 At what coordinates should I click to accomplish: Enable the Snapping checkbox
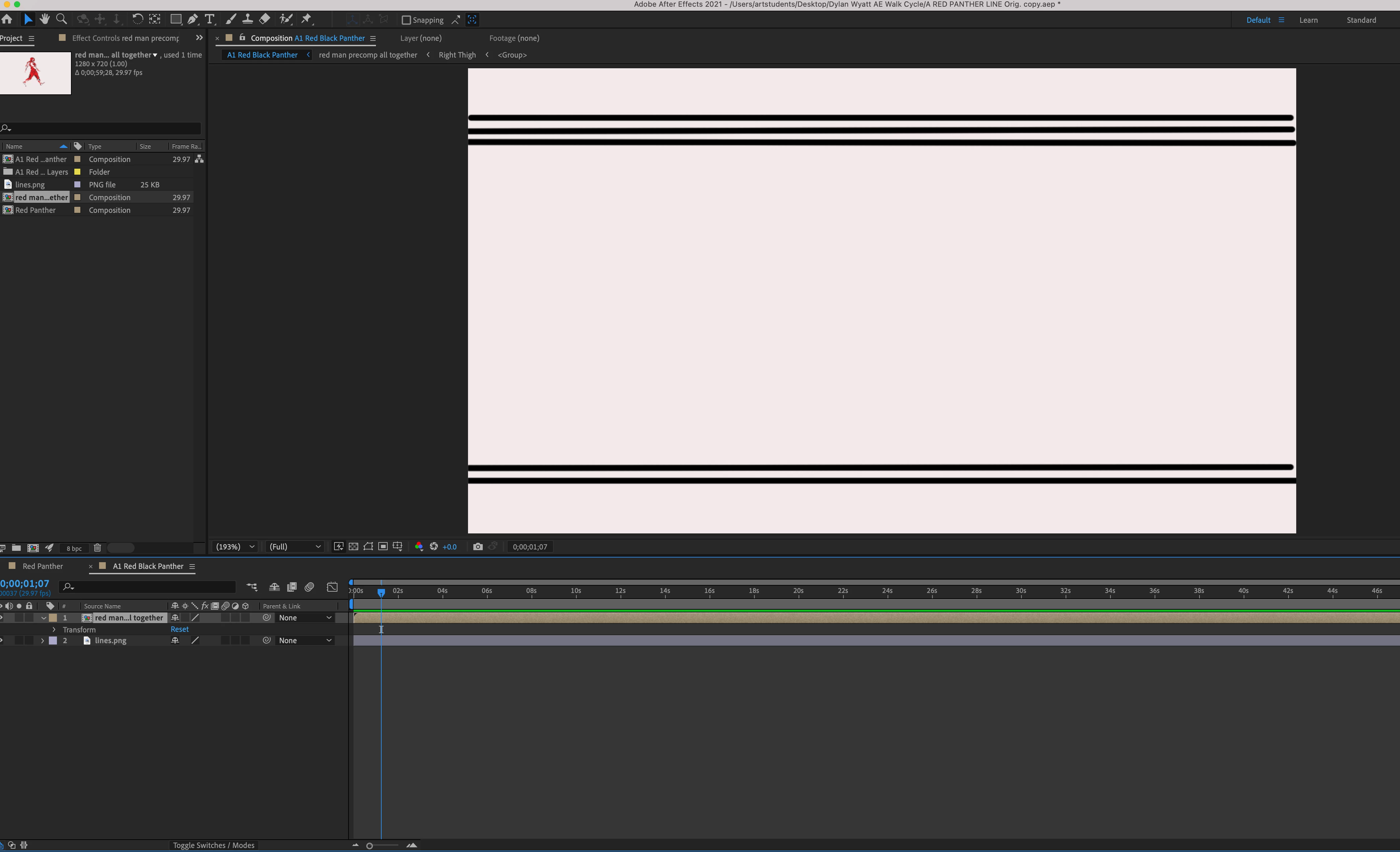pos(406,20)
